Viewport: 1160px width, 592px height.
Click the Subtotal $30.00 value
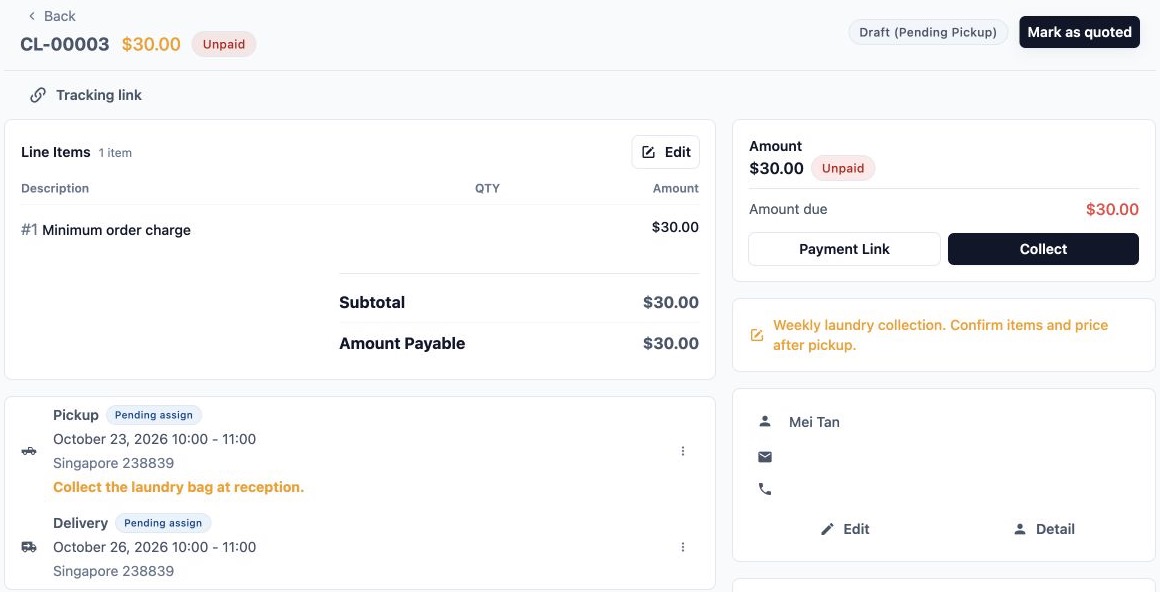point(671,303)
